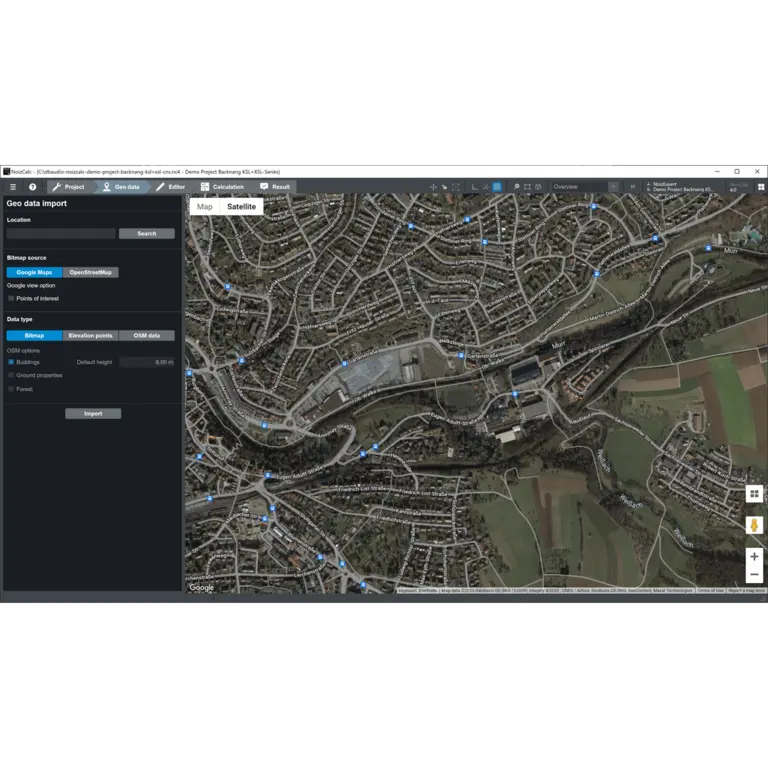Choose the OSM data type
Image resolution: width=768 pixels, height=768 pixels.
(147, 336)
